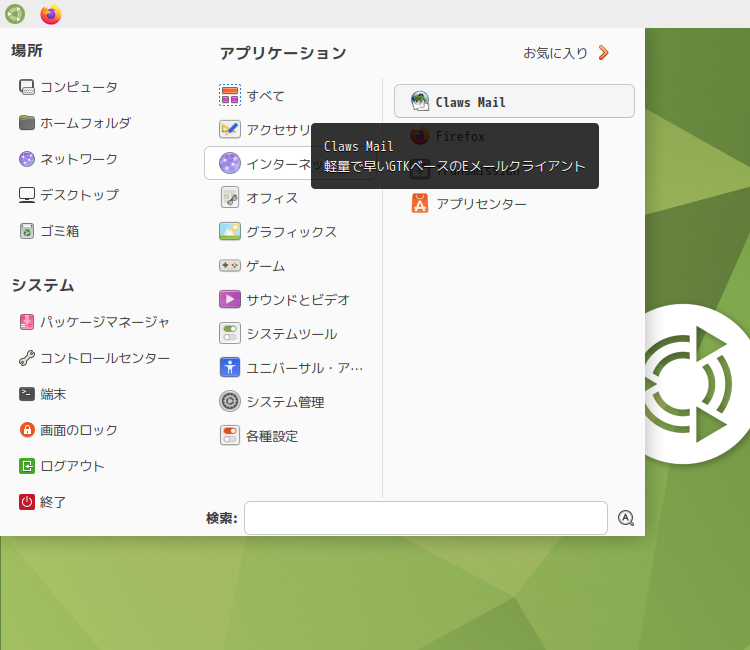Select 画面のロック
Viewport: 750px width, 650px height.
(x=68, y=430)
